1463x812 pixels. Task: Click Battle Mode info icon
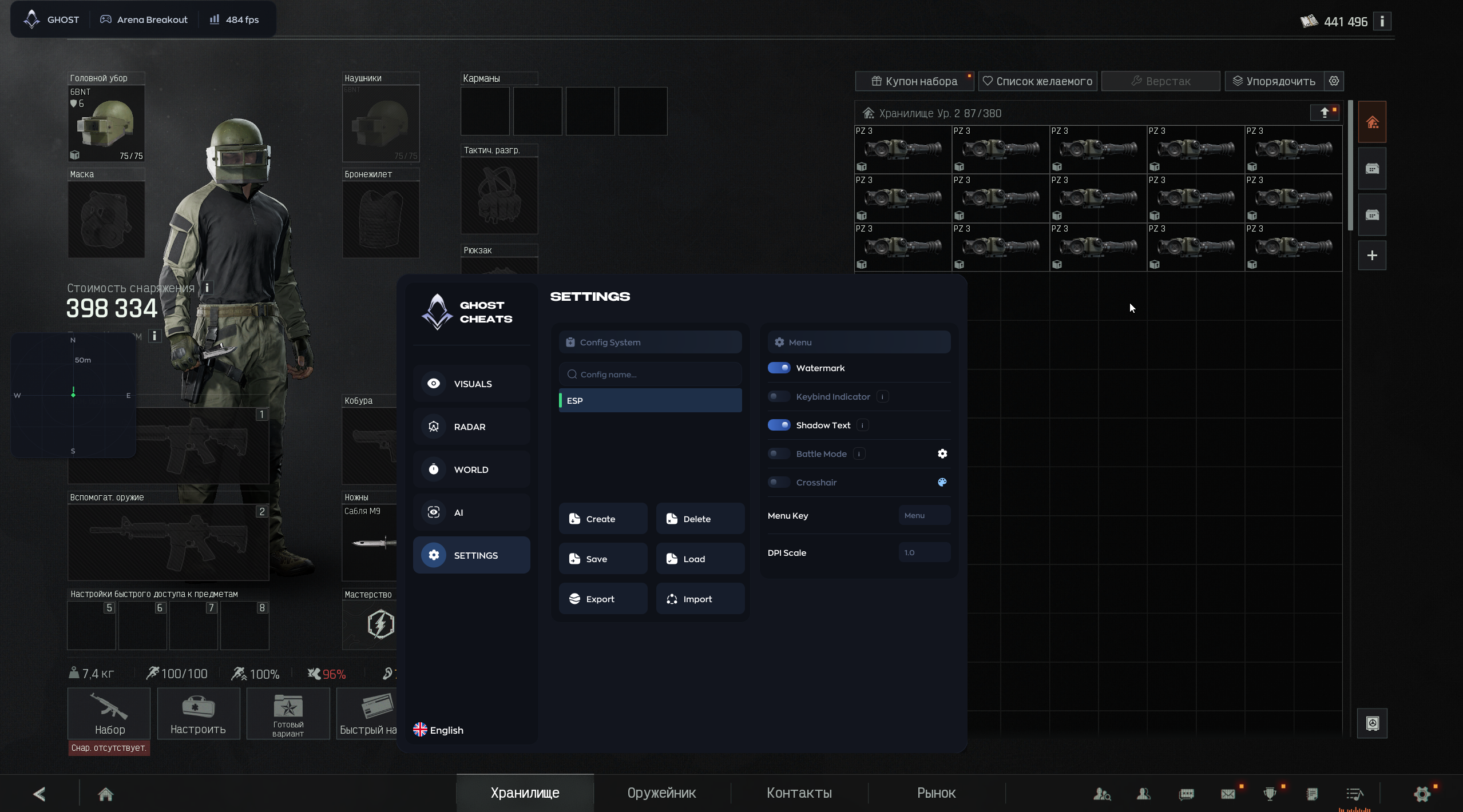tap(859, 453)
